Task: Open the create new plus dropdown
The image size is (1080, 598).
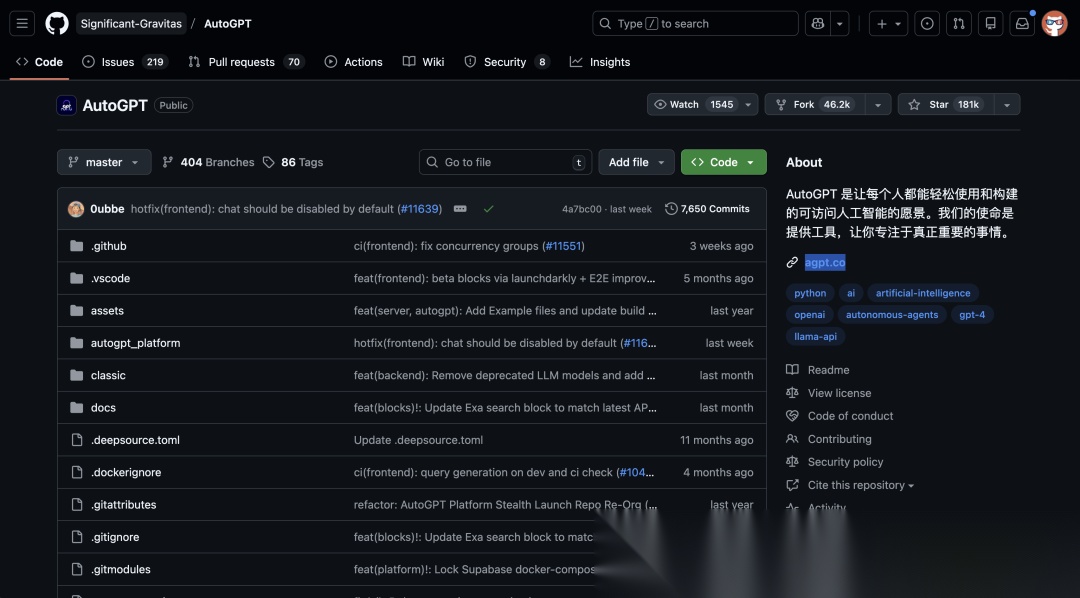Action: pyautogui.click(x=889, y=23)
